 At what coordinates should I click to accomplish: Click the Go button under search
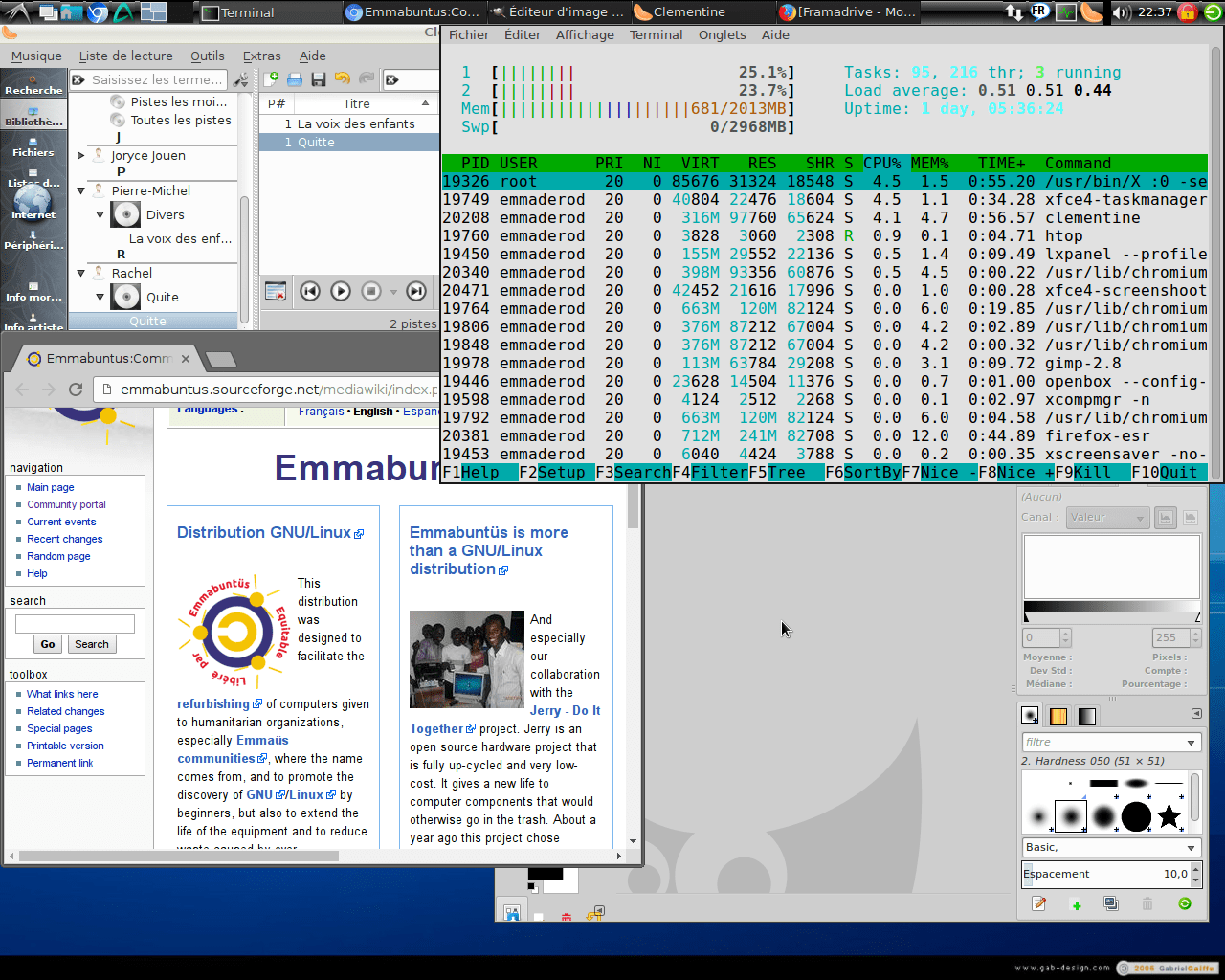[x=48, y=644]
